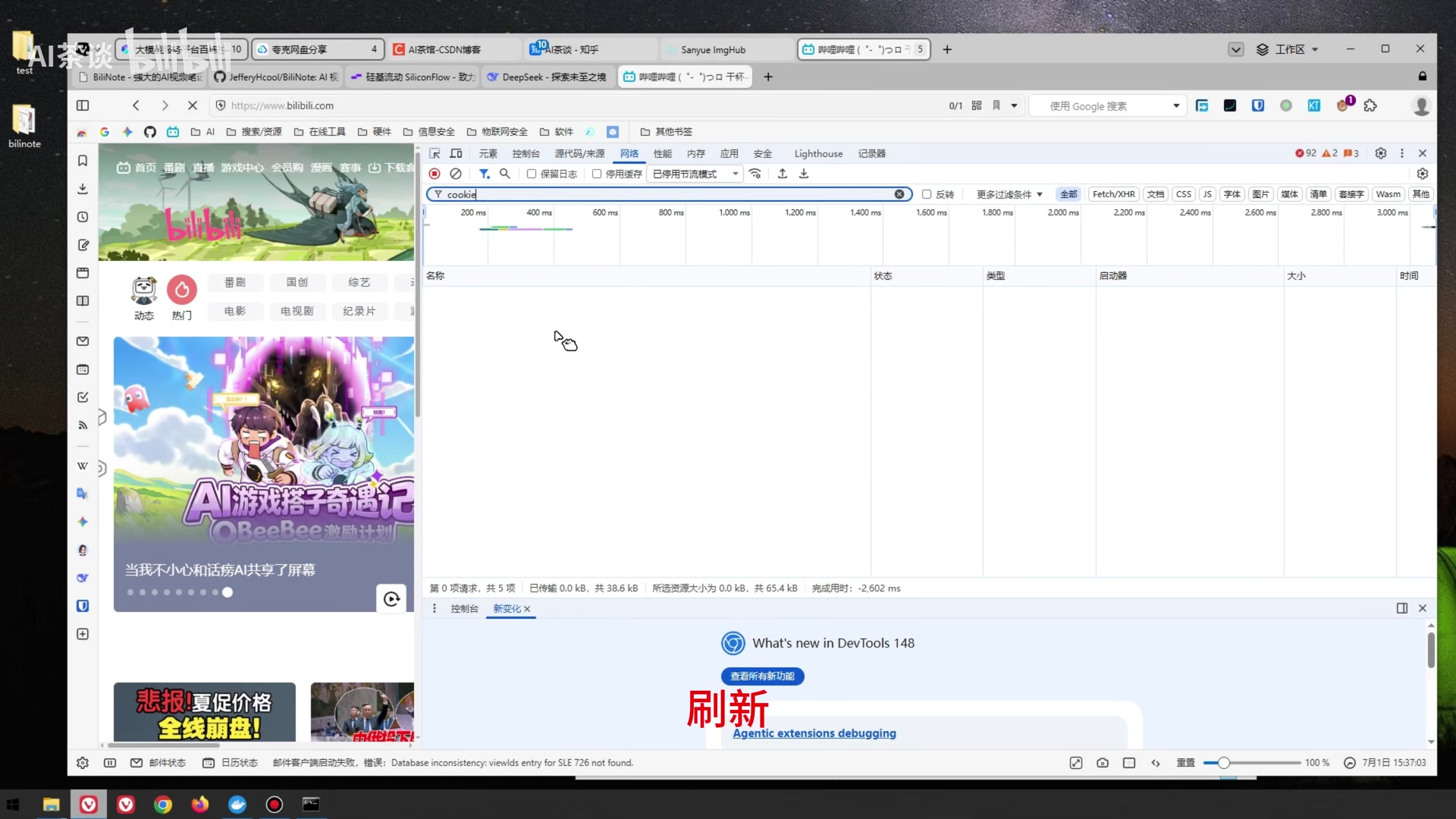This screenshot has width=1456, height=819.
Task: Open Vivaldi settings from status bar
Action: coord(83,763)
